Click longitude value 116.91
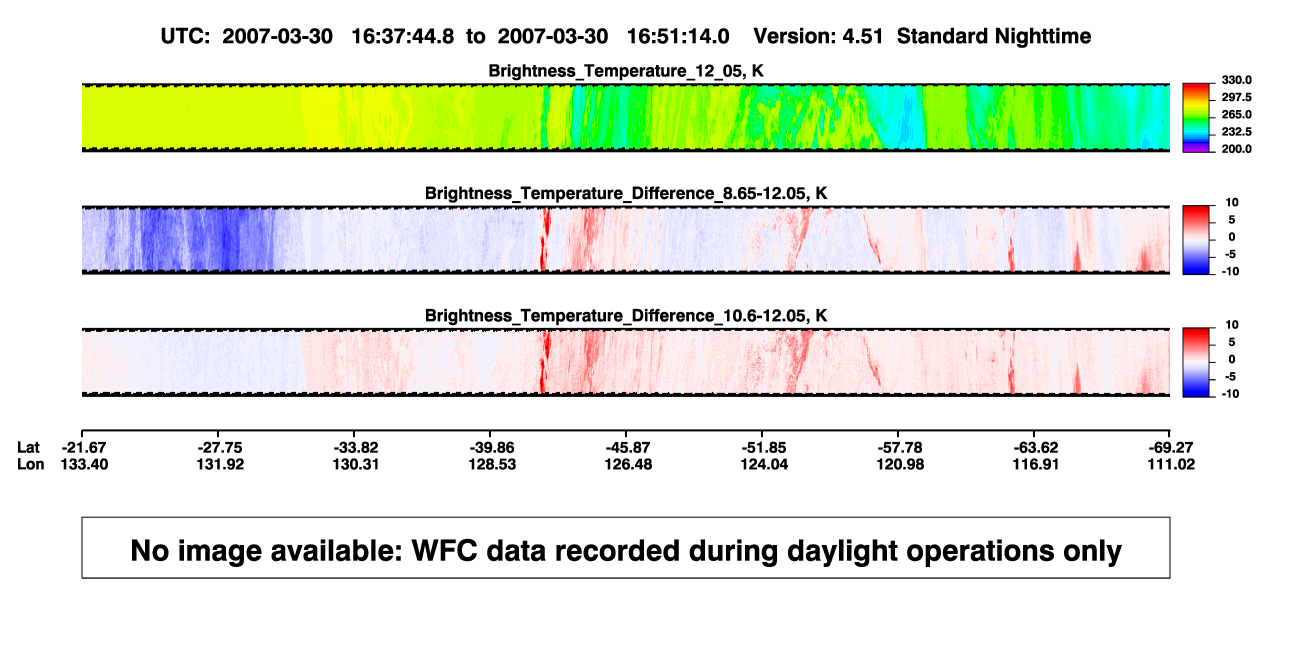 click(1034, 464)
